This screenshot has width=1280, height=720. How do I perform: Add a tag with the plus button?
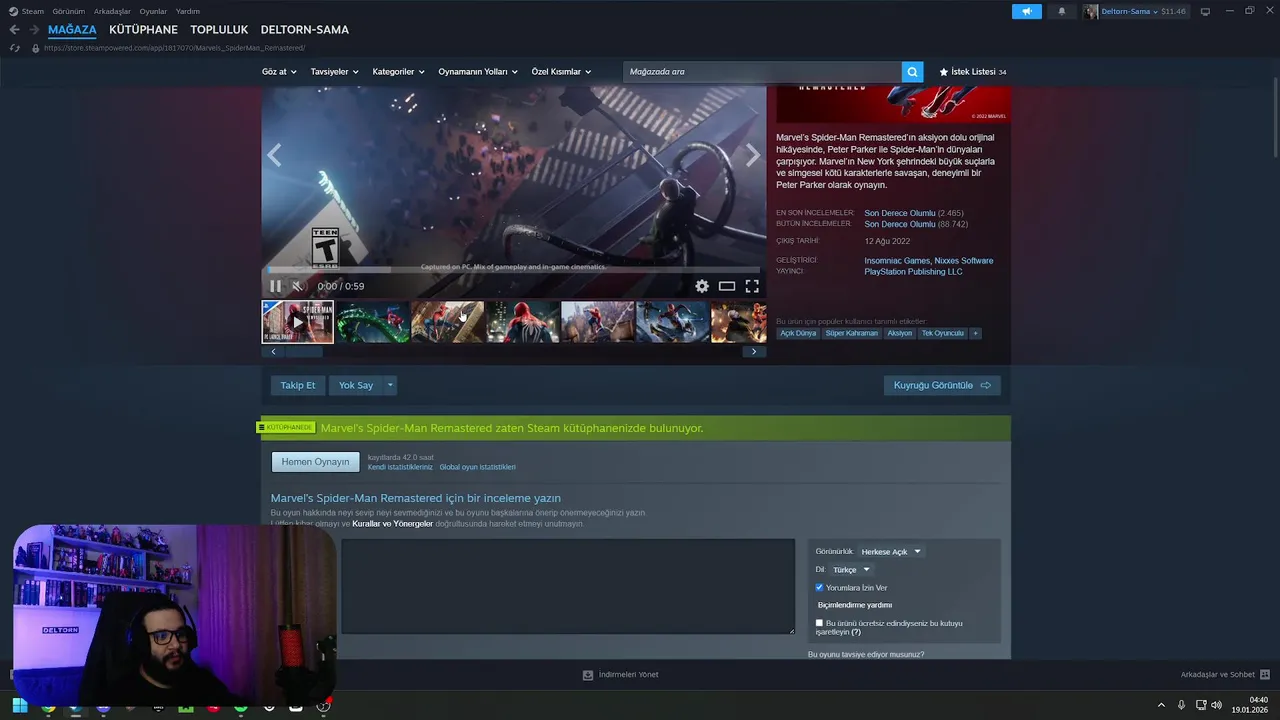[975, 333]
